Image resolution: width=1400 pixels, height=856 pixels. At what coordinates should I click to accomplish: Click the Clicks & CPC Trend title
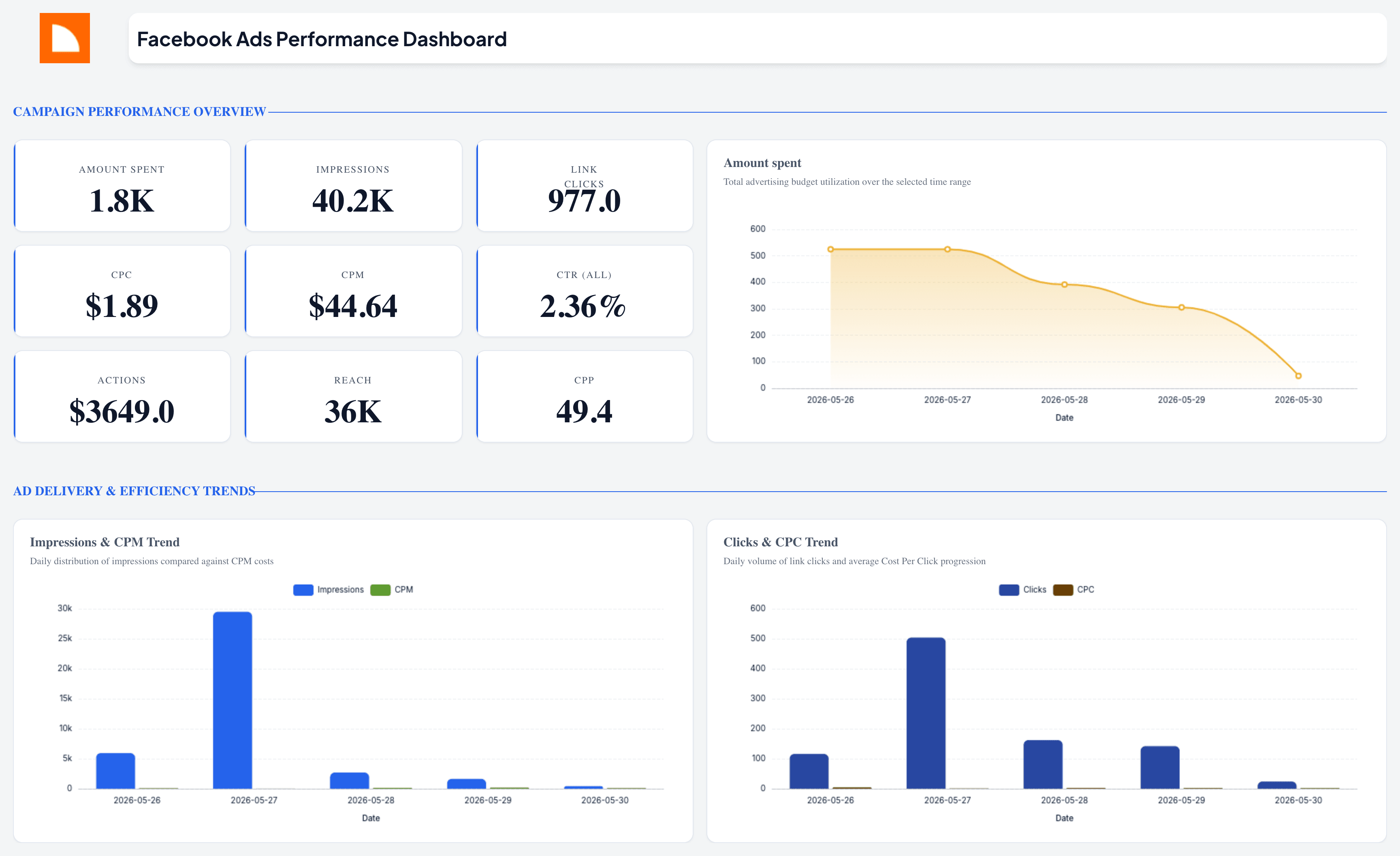pyautogui.click(x=781, y=542)
